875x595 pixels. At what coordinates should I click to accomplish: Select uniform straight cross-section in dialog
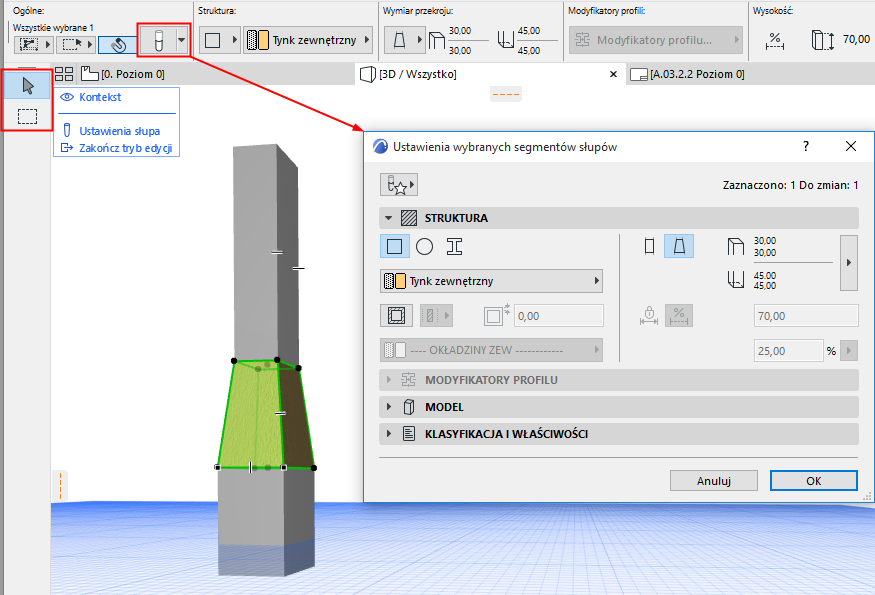click(649, 246)
